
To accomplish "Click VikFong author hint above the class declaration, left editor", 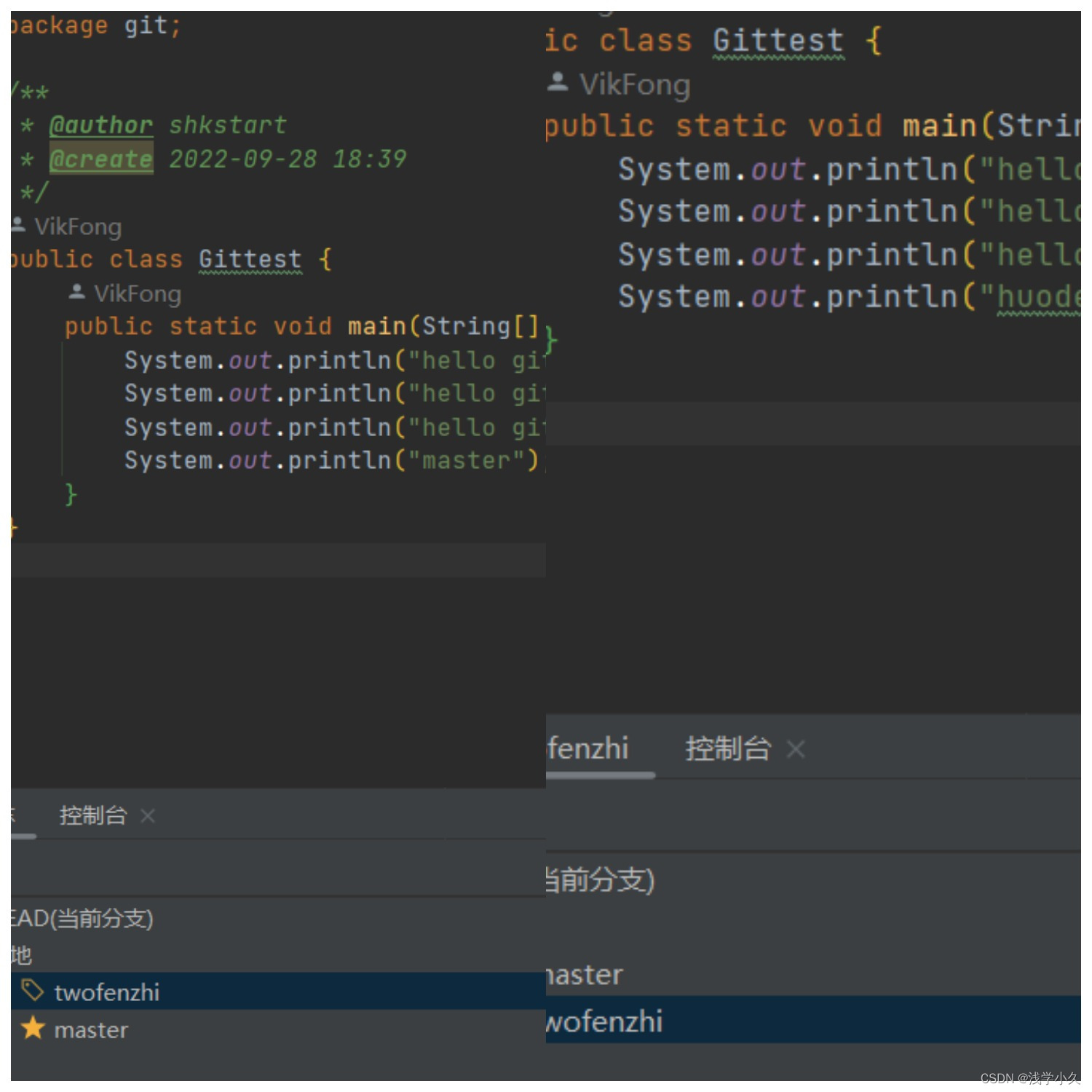I will coord(78,226).
